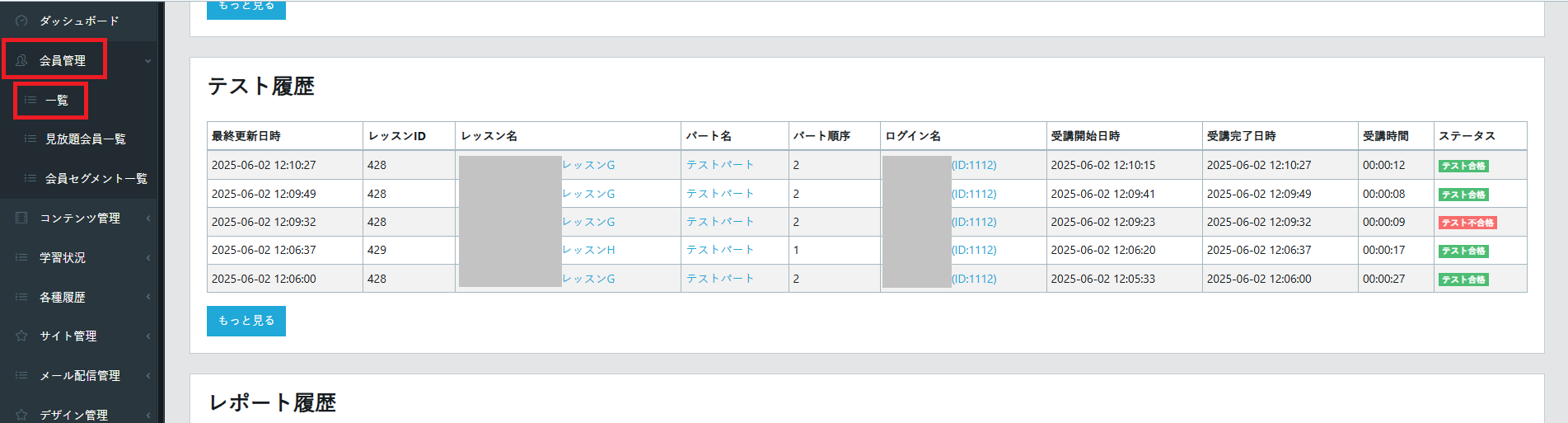
Task: Click the 最終更新日時 column header
Action: coord(246,136)
